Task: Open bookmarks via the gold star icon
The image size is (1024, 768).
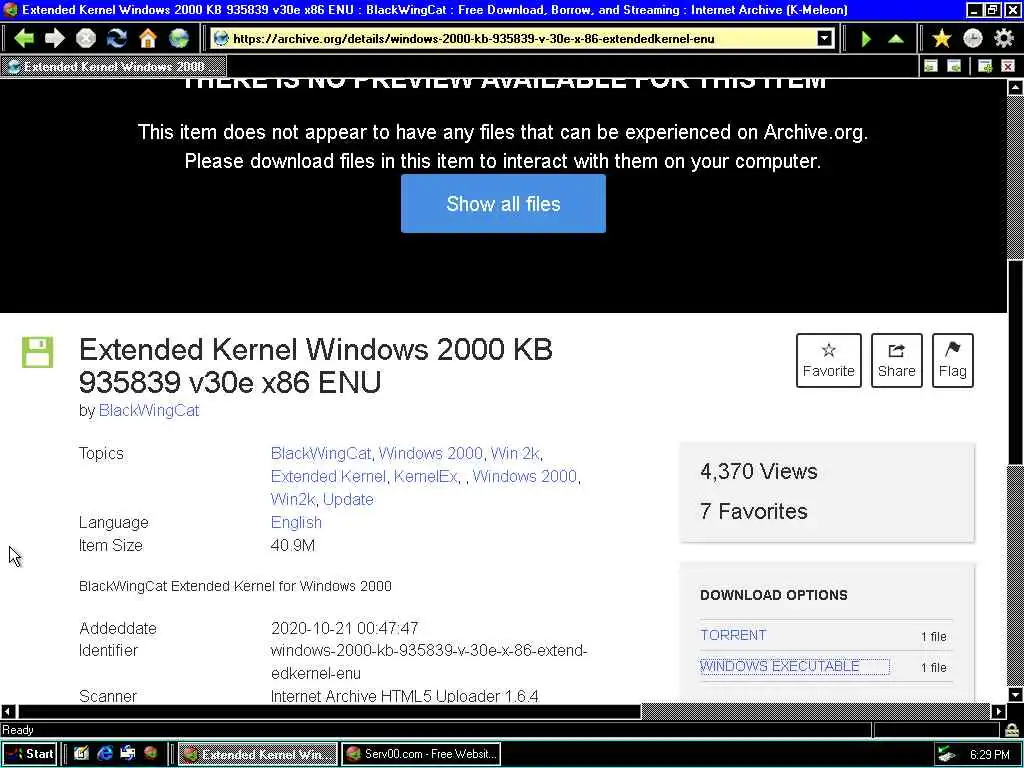Action: [x=942, y=39]
